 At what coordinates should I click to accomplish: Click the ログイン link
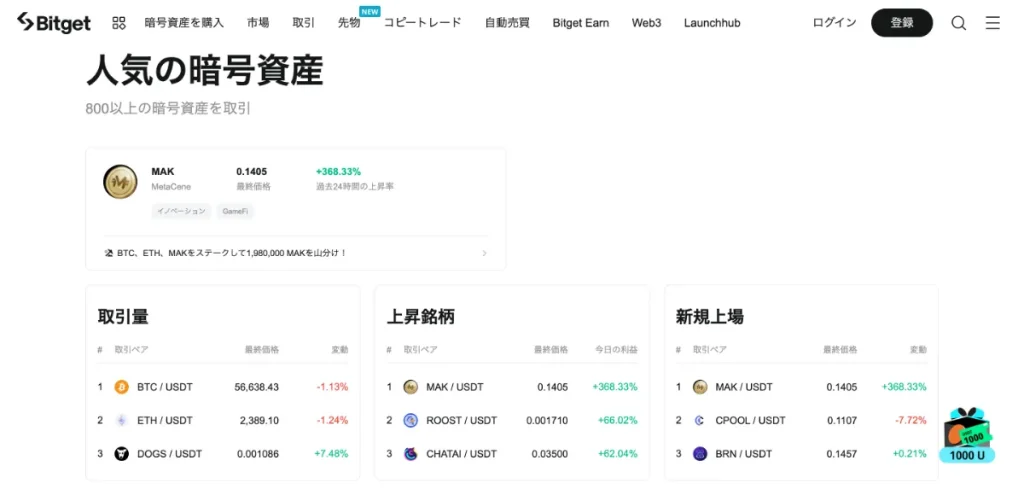click(x=835, y=23)
